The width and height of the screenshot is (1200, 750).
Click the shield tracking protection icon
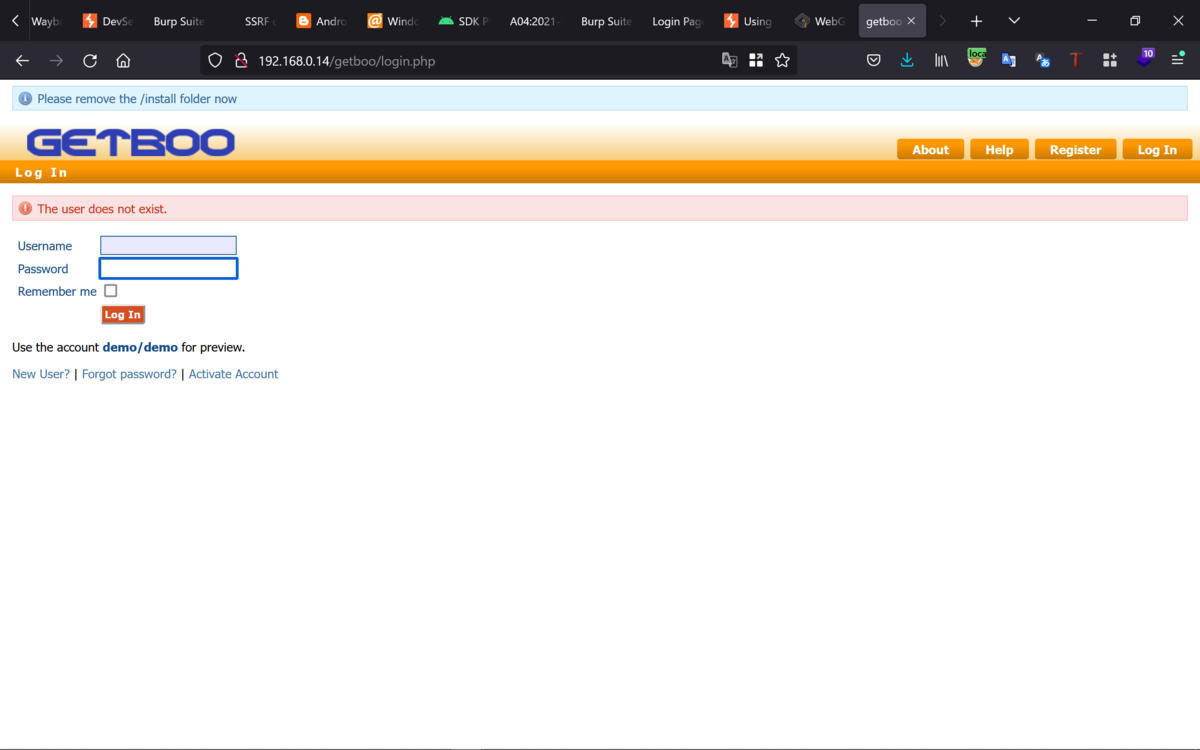[215, 61]
